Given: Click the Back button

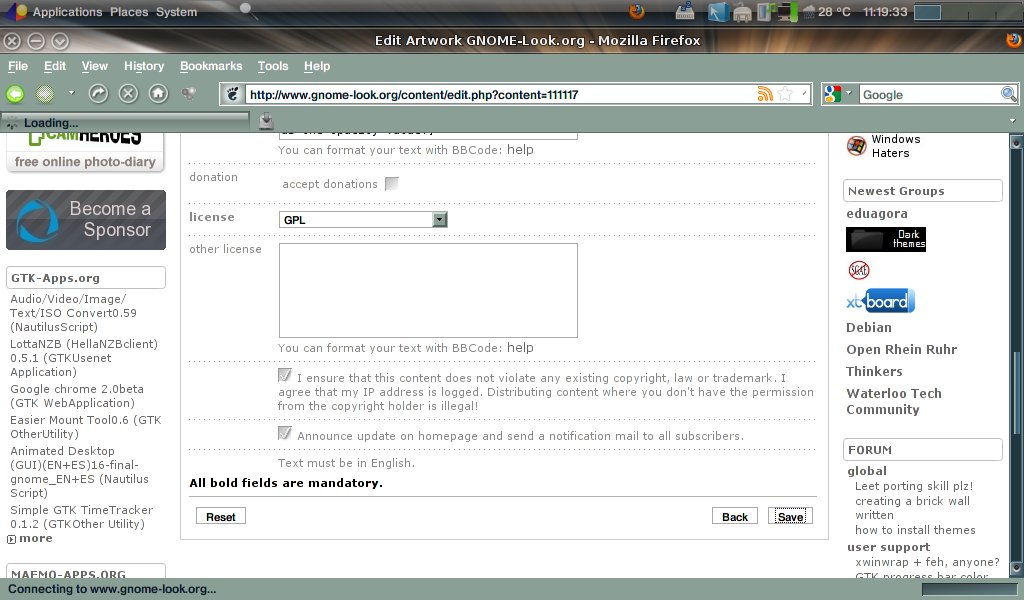Looking at the screenshot, I should [735, 516].
